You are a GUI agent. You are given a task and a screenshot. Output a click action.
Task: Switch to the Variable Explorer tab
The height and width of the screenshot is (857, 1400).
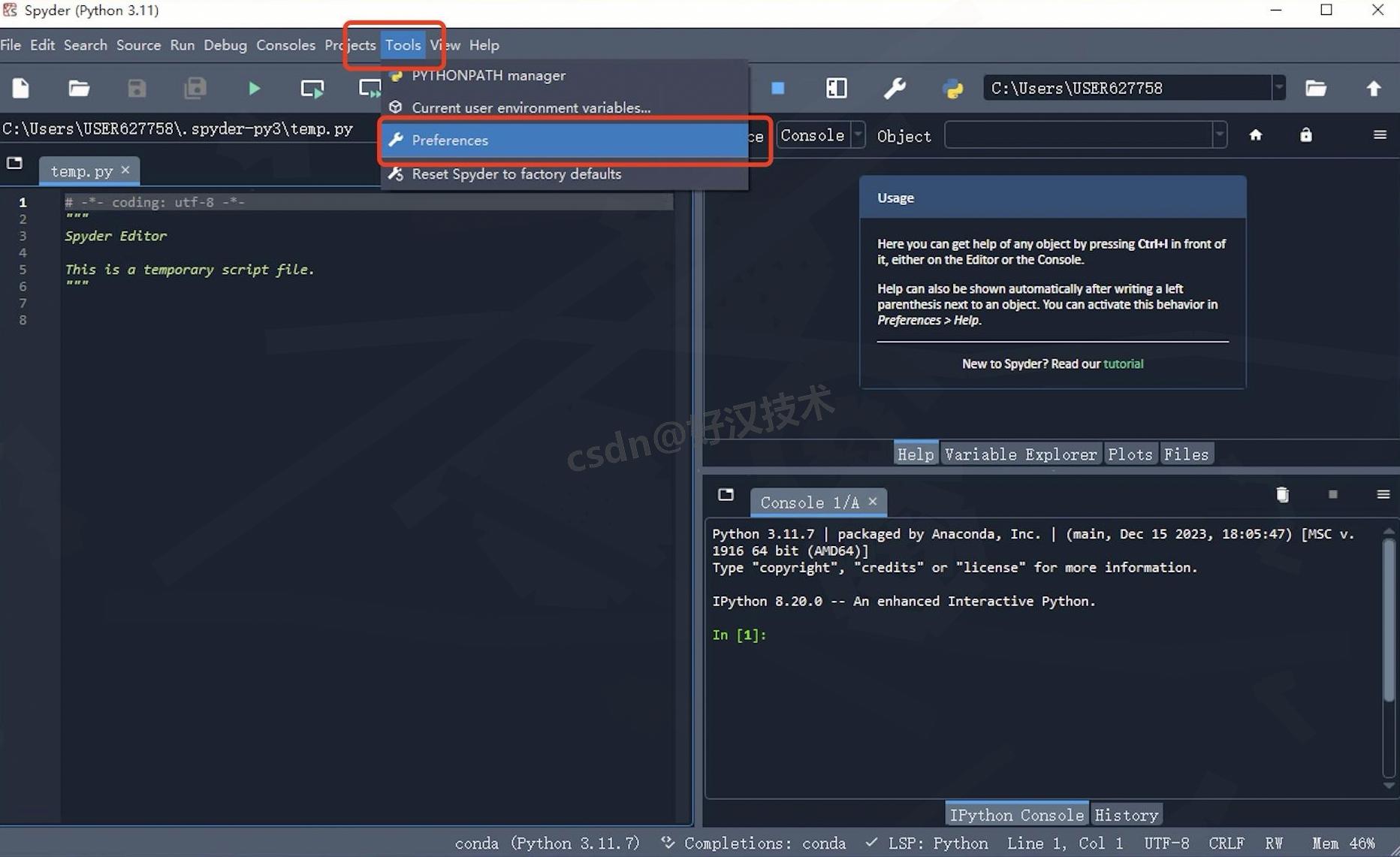[x=1020, y=453]
